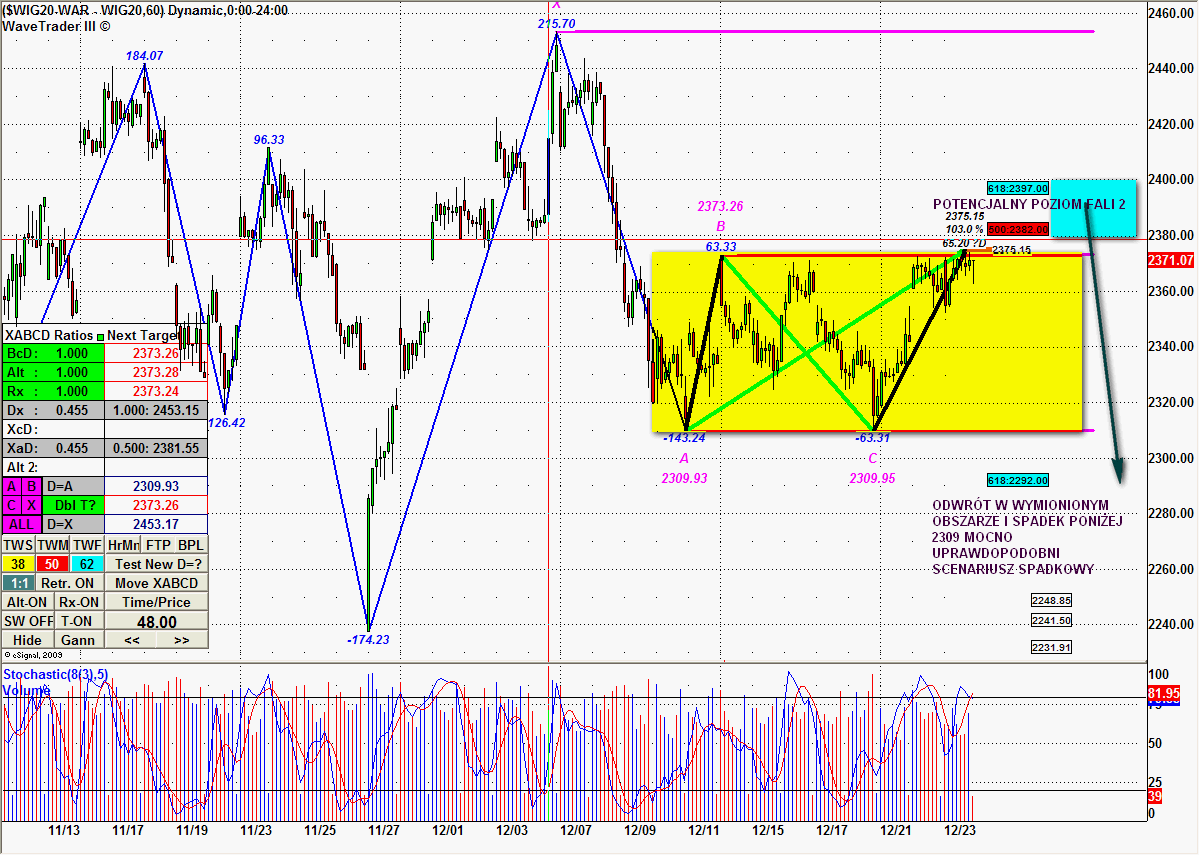Select the cyan 62 swatch
Screen dimensions: 1199x855
pos(87,564)
